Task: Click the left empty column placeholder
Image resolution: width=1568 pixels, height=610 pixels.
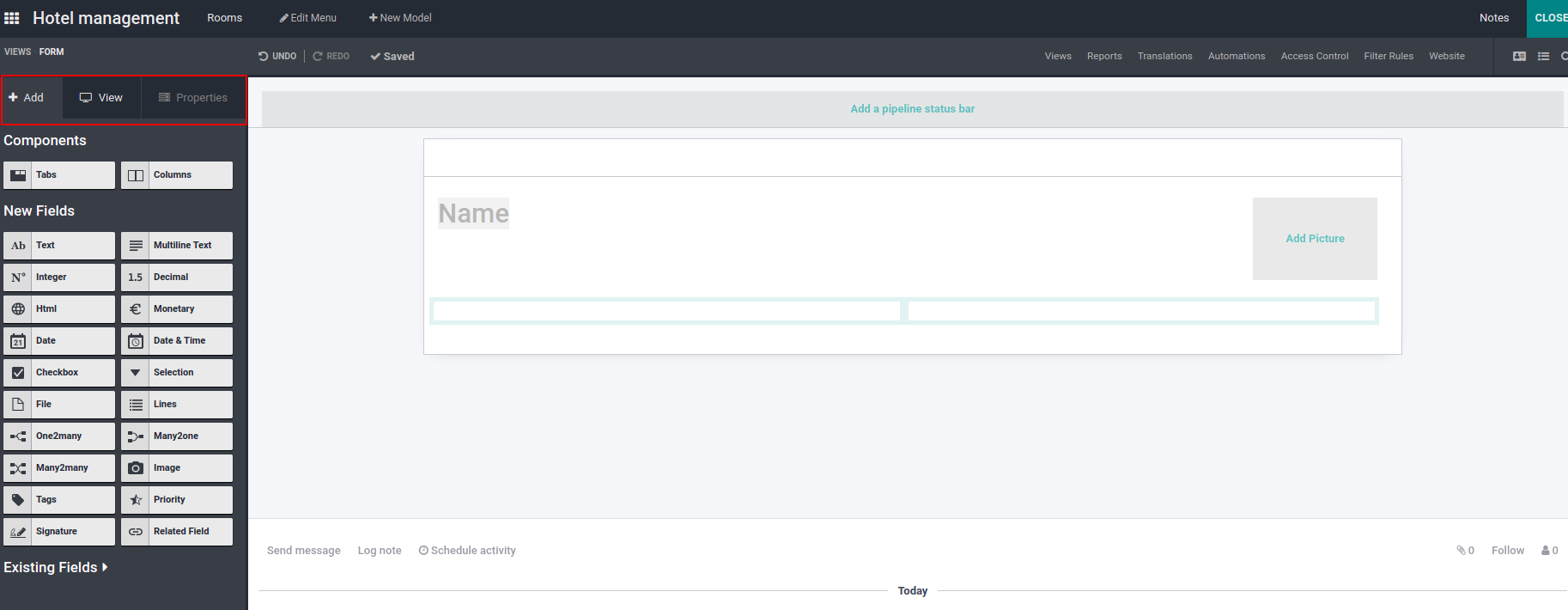Action: 666,311
